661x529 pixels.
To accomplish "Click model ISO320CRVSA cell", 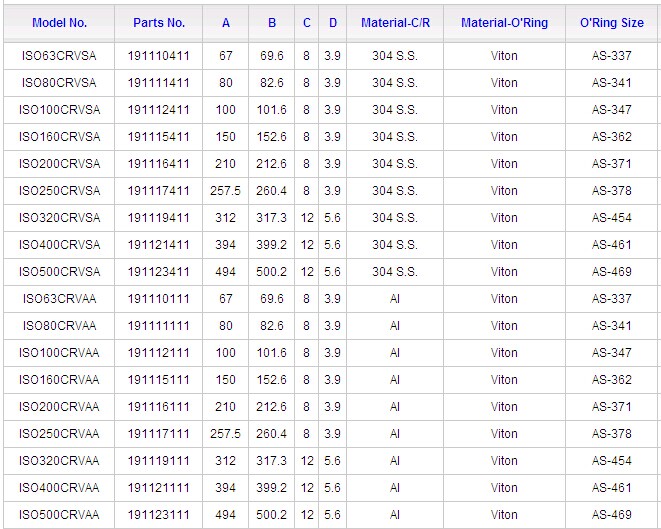I will pyautogui.click(x=60, y=218).
